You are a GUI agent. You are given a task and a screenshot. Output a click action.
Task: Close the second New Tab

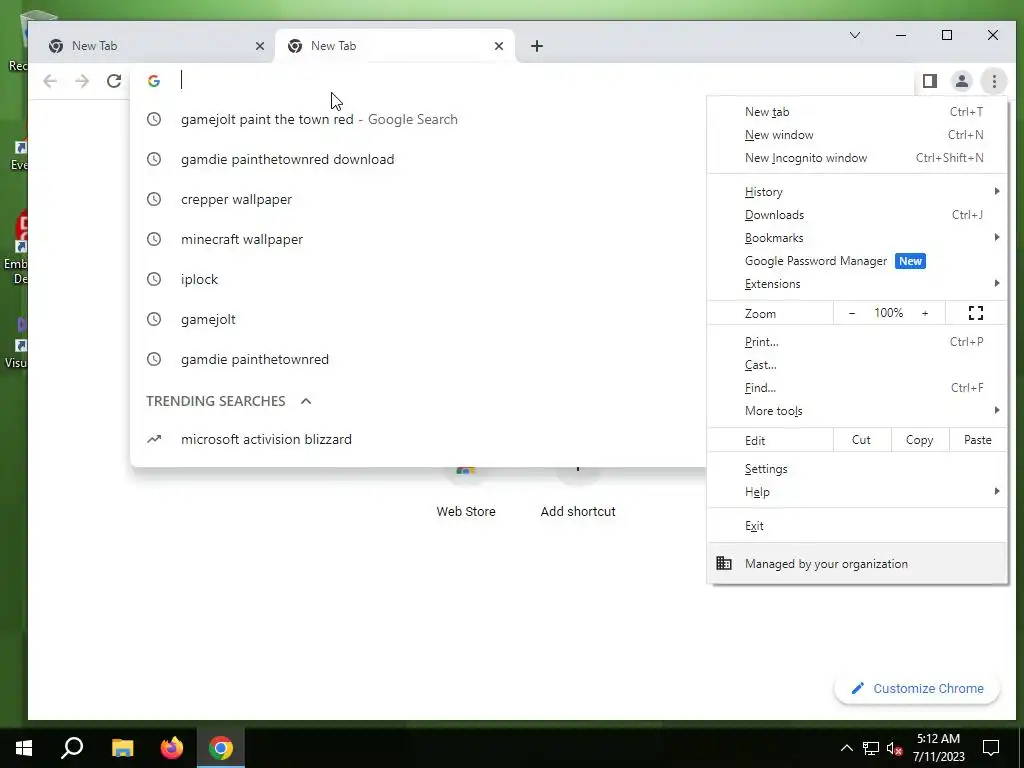pos(499,46)
